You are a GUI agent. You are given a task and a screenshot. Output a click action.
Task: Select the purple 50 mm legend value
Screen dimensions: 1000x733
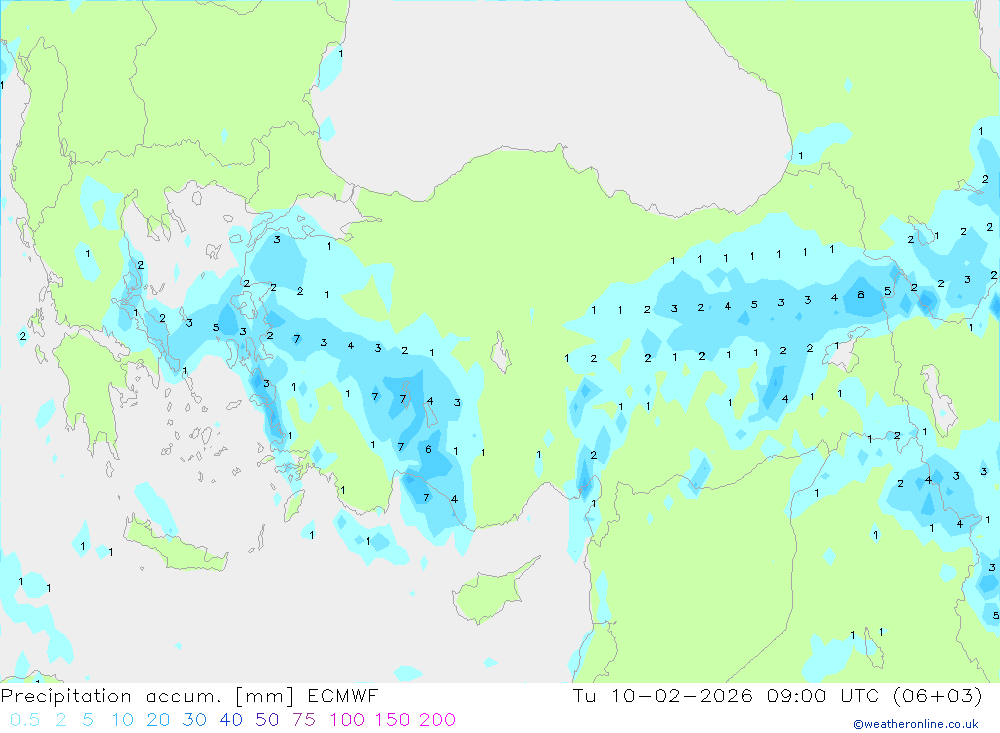point(267,720)
